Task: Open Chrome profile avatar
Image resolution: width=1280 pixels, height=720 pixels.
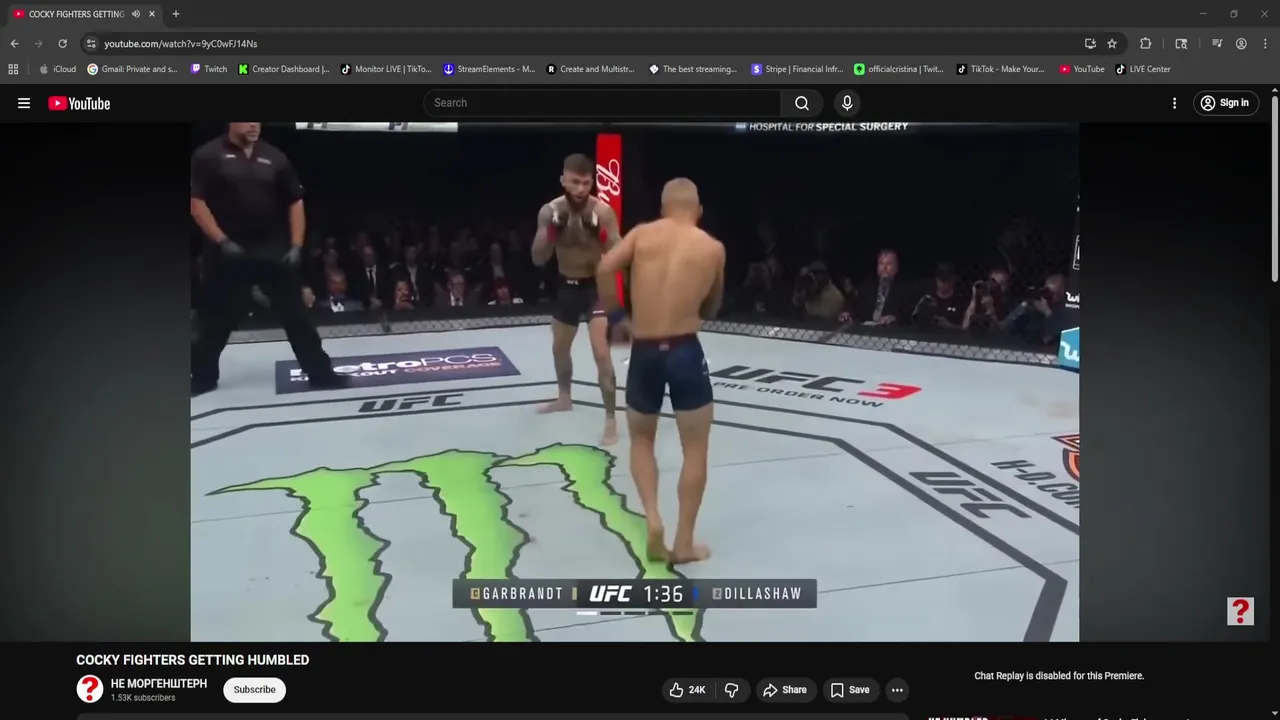Action: tap(1241, 44)
